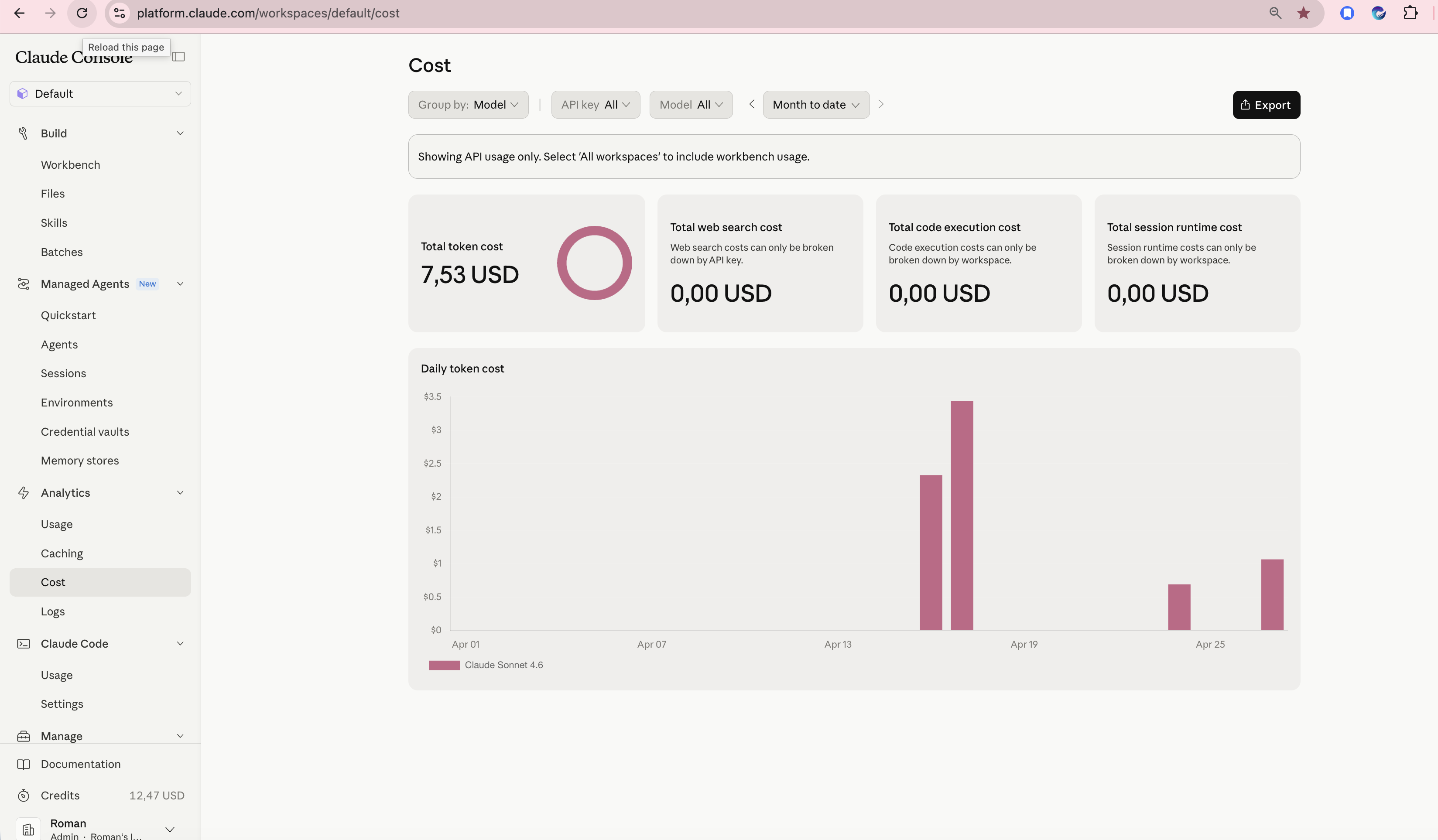Collapse the Managed Agents section chevron
Viewport: 1438px width, 840px height.
click(x=180, y=284)
